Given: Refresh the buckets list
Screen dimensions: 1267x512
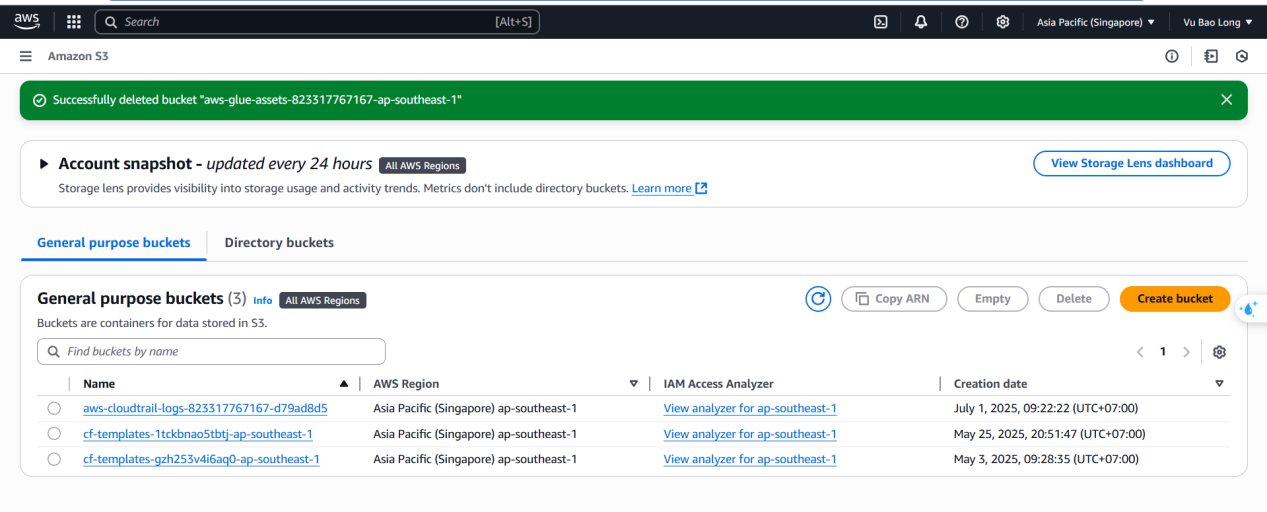Looking at the screenshot, I should click(818, 298).
